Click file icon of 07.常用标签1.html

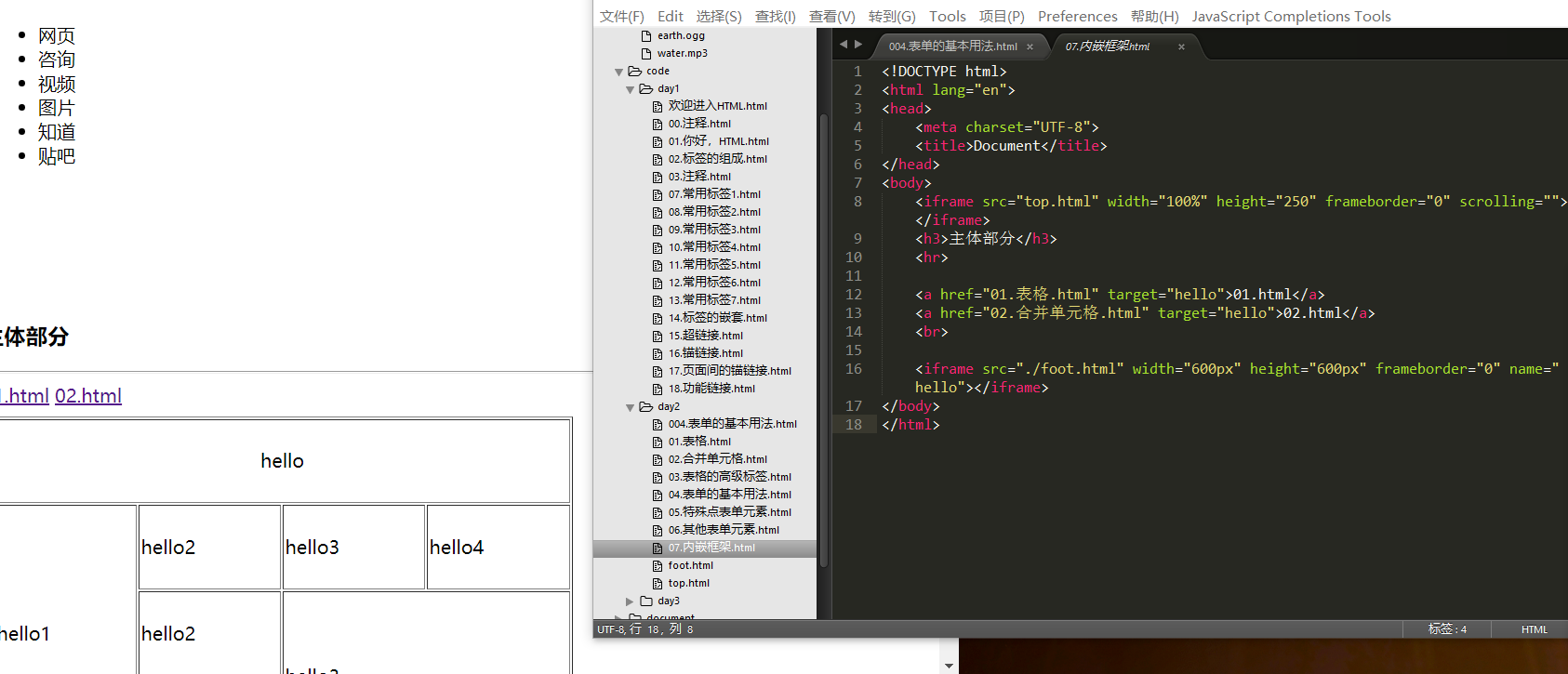[658, 195]
